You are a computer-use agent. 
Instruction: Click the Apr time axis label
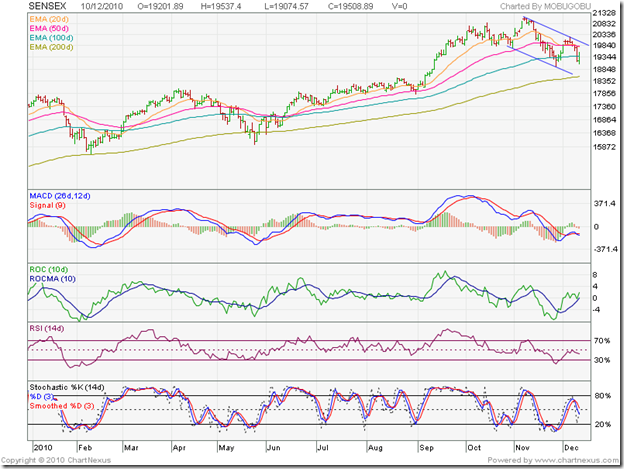click(x=179, y=448)
